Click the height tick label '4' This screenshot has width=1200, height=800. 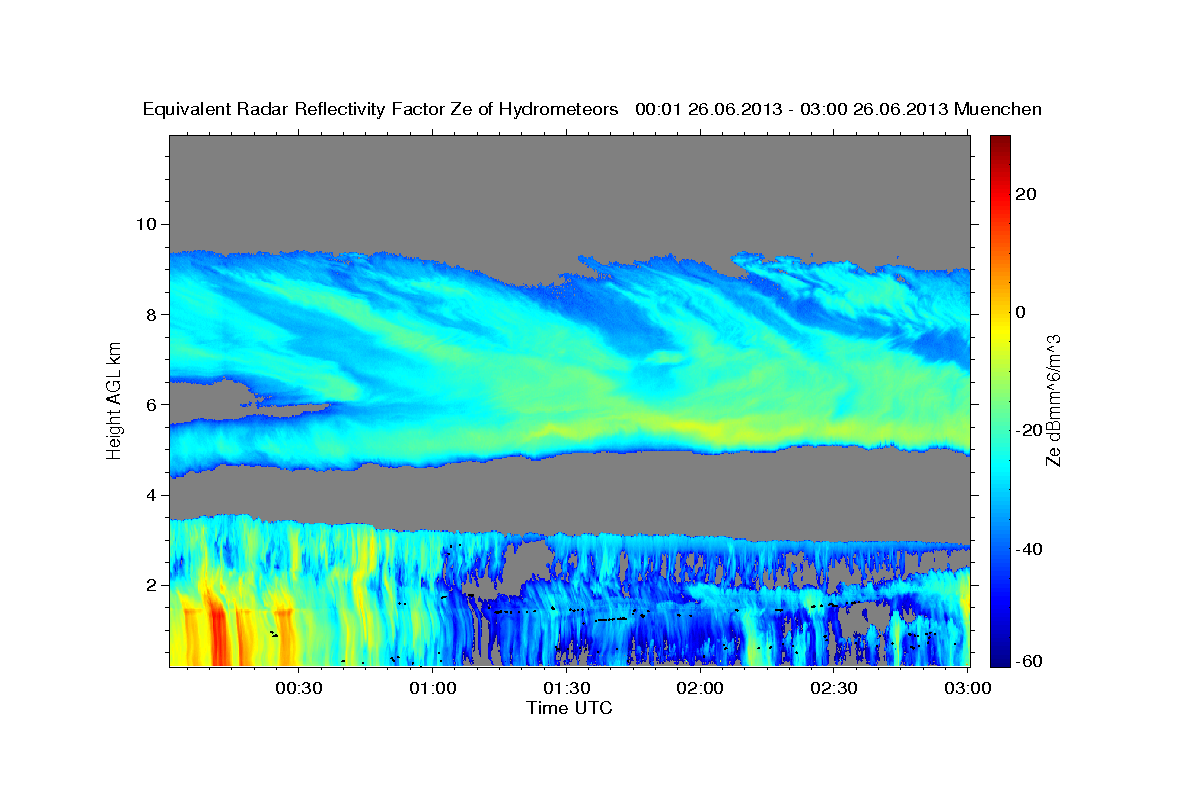tap(153, 495)
